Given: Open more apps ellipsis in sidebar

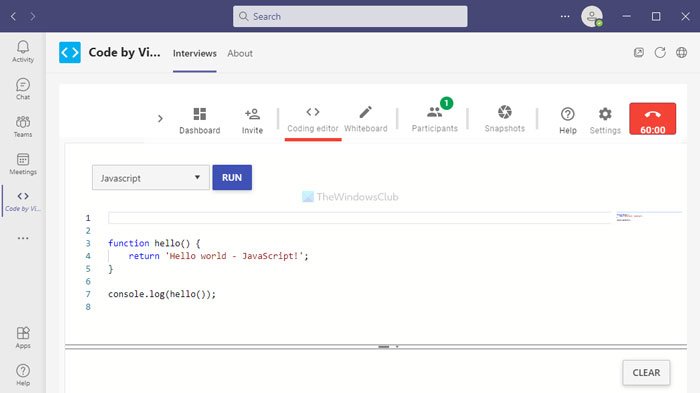Looking at the screenshot, I should [23, 238].
